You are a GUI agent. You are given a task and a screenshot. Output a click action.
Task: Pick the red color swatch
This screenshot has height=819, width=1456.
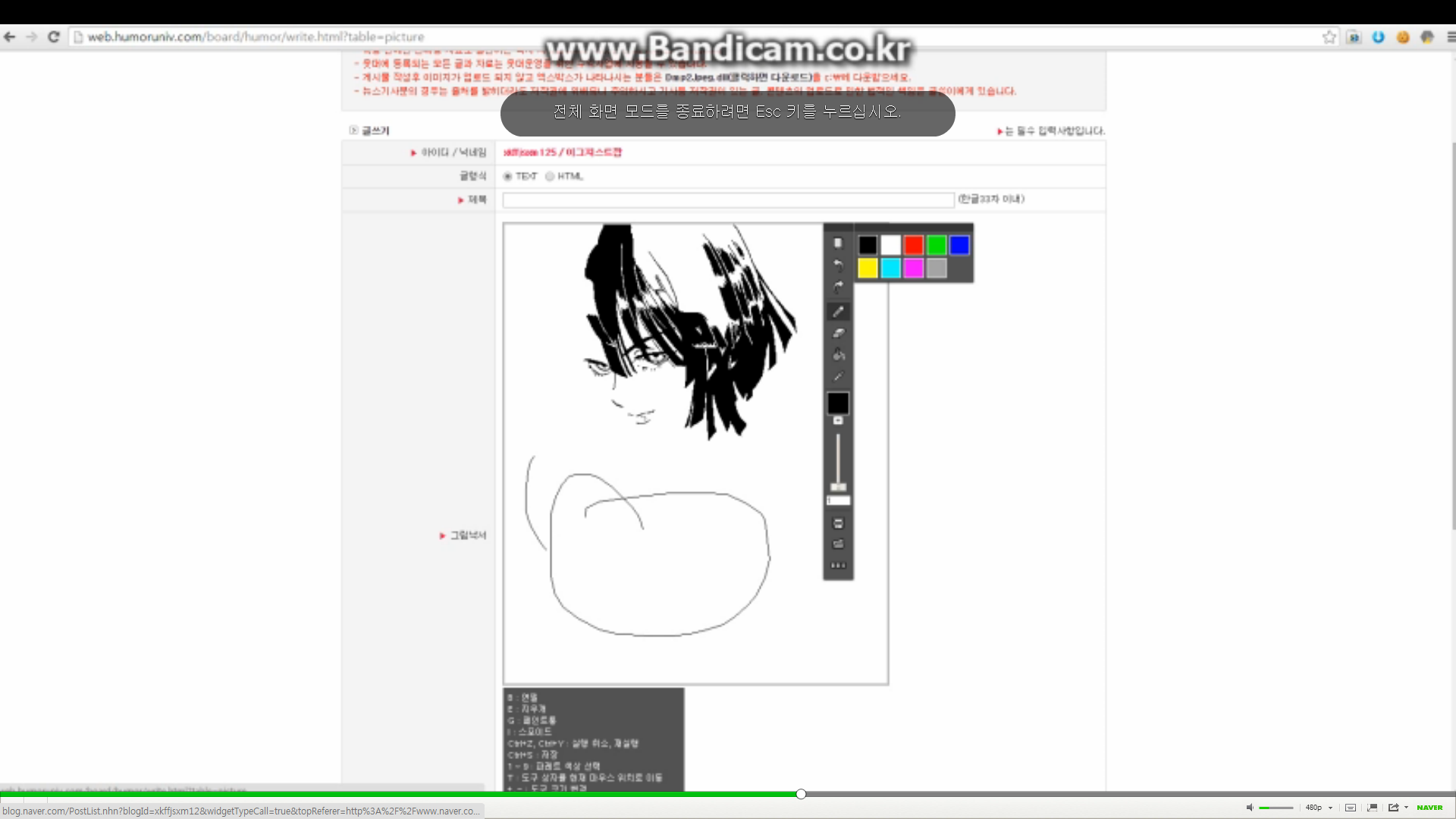[914, 245]
